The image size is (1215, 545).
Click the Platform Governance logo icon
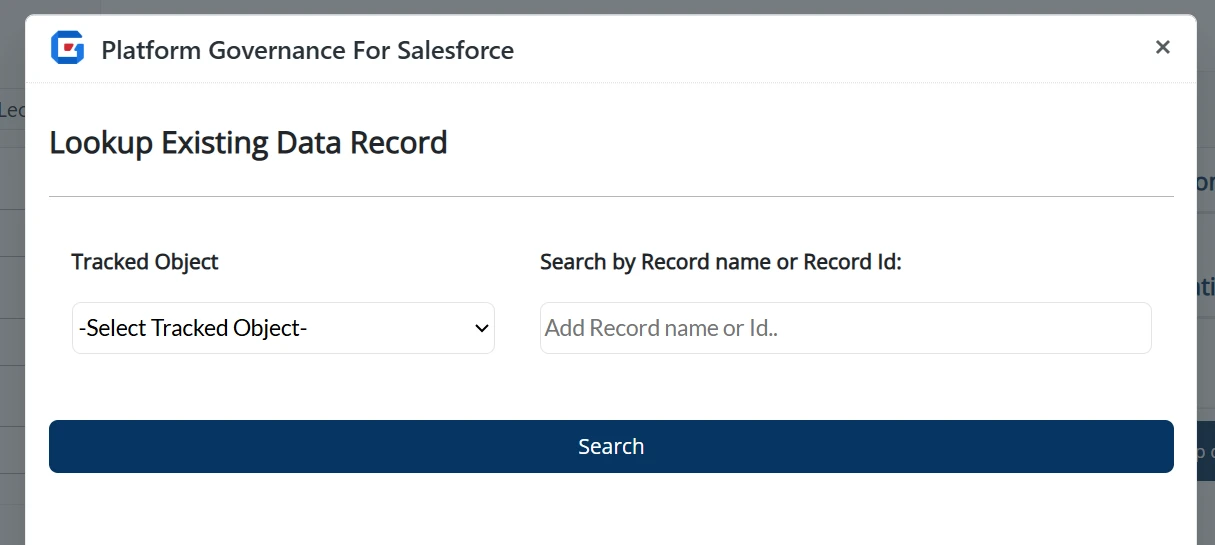68,48
